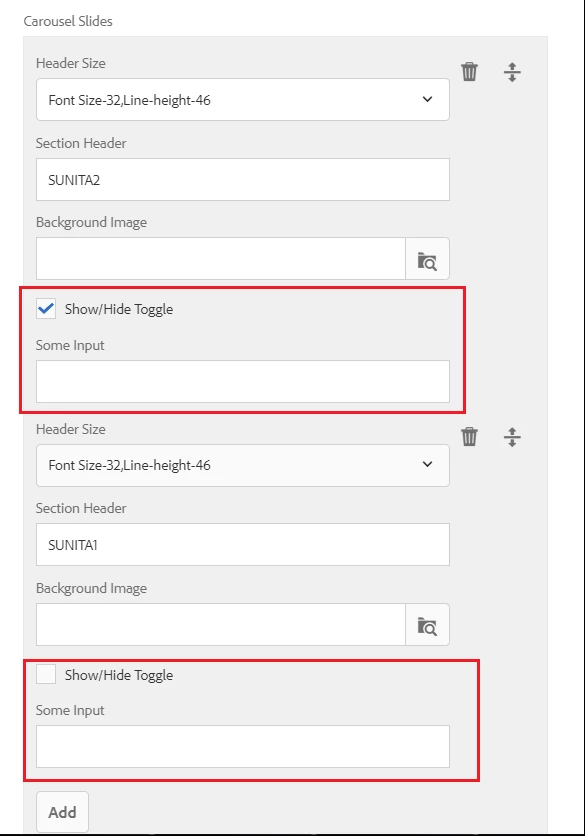
Task: Click Background Image path field of first slide
Action: tap(221, 259)
